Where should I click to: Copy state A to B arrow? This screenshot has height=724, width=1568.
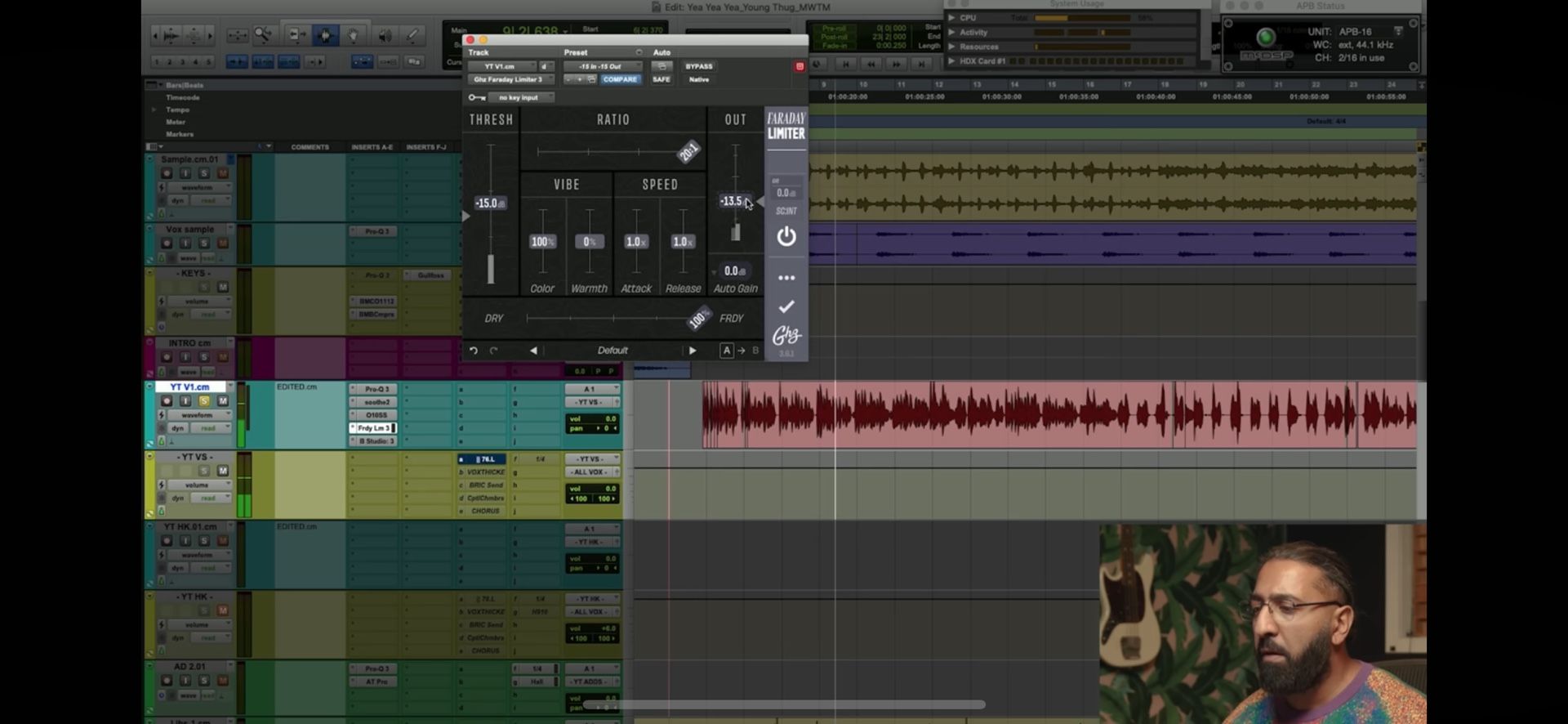click(x=742, y=351)
